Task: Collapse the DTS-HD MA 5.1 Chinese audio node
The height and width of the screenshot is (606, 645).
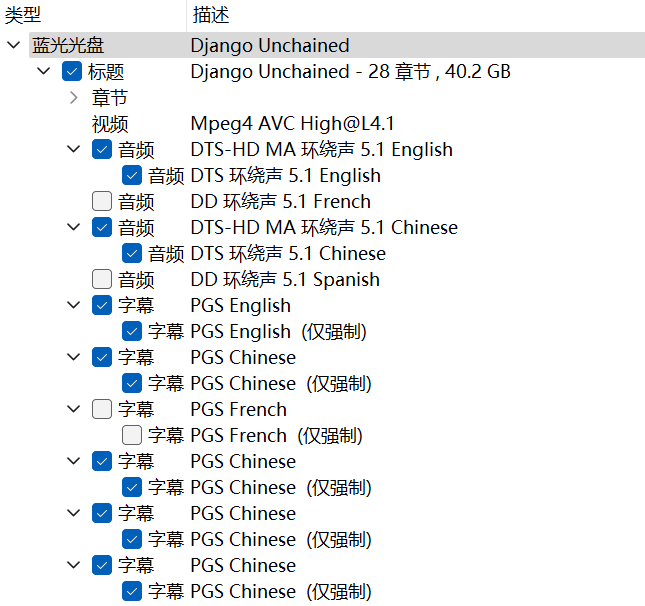Action: coord(74,227)
